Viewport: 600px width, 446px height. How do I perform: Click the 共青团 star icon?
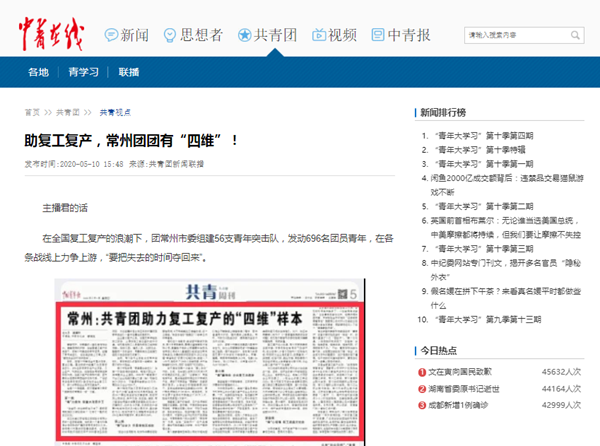point(245,35)
